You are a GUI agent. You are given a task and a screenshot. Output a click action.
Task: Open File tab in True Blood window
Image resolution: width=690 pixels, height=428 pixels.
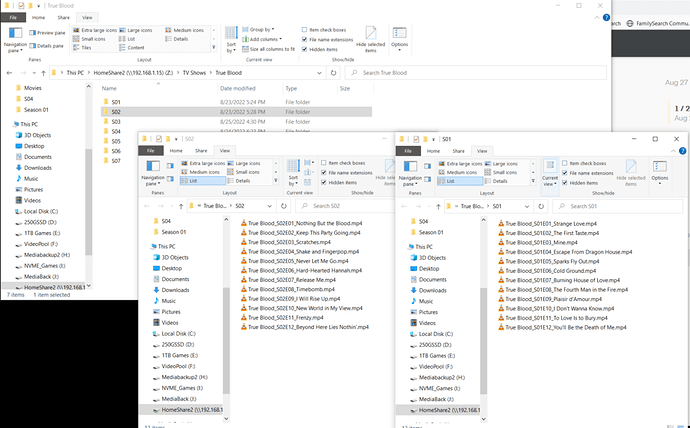(x=13, y=18)
